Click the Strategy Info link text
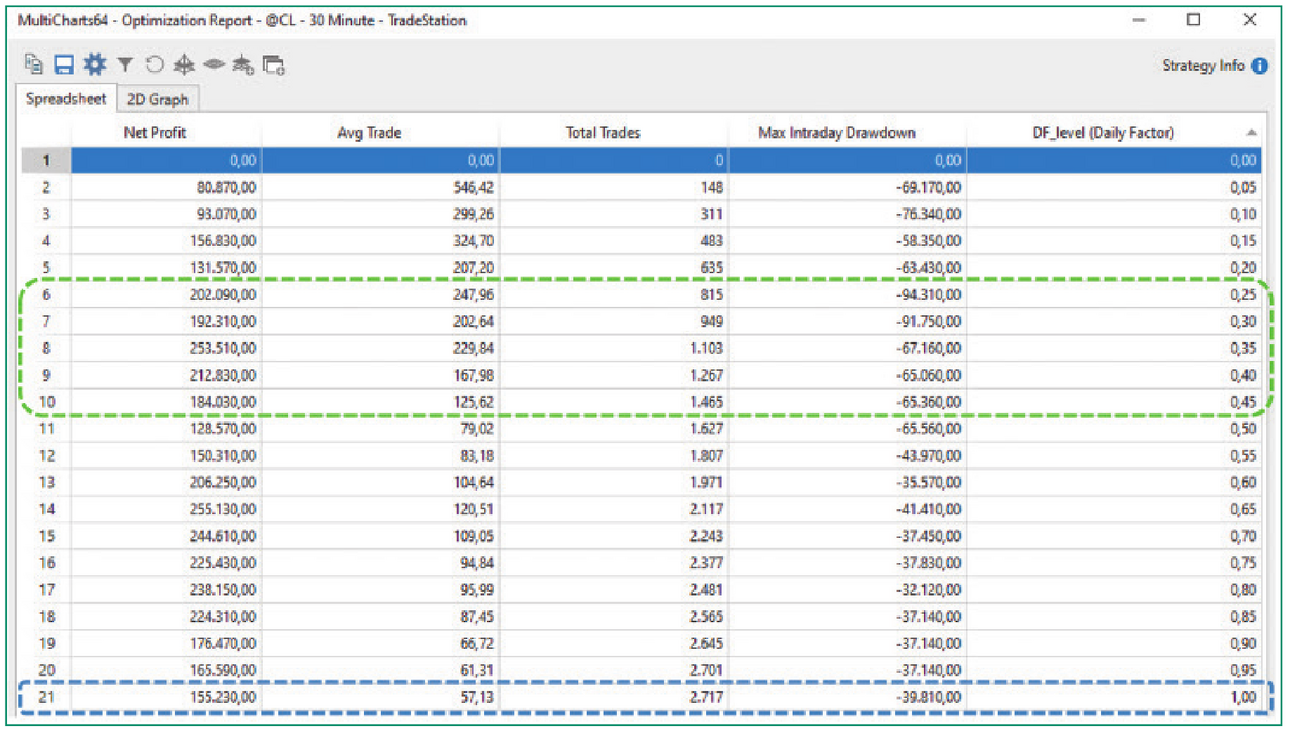The width and height of the screenshot is (1290, 731). [x=1203, y=66]
